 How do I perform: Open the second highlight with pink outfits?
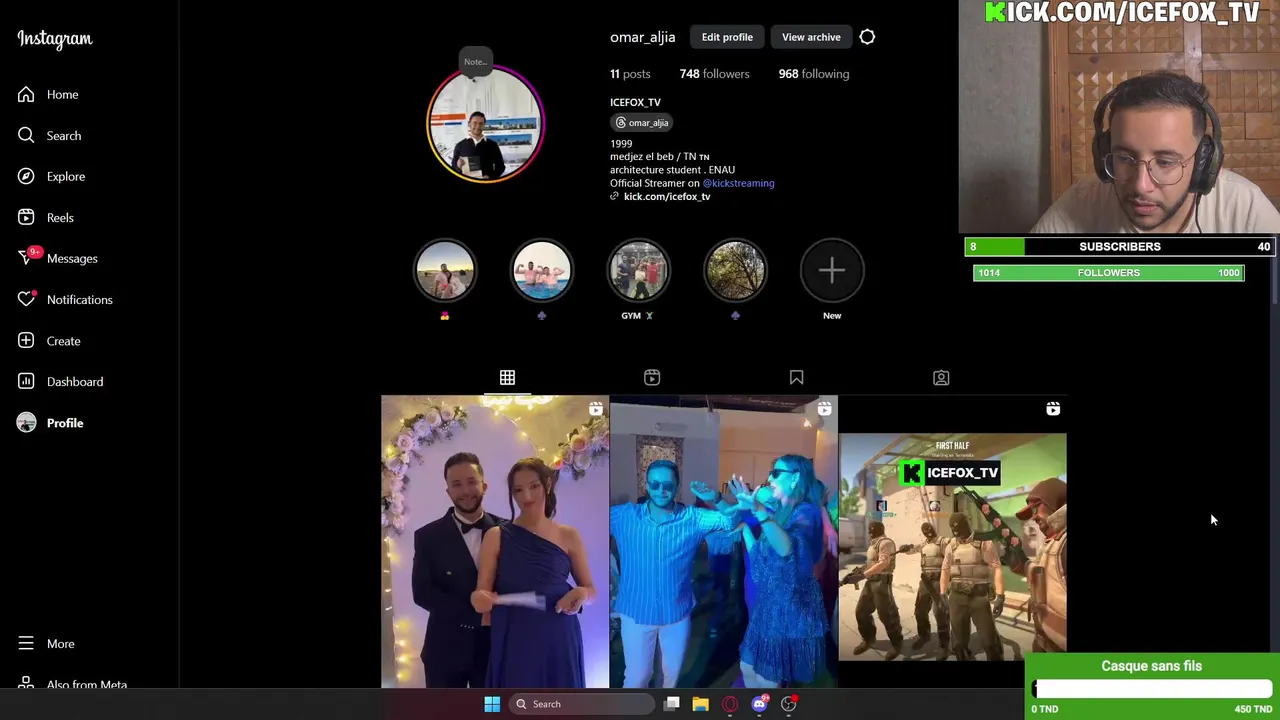tap(541, 270)
